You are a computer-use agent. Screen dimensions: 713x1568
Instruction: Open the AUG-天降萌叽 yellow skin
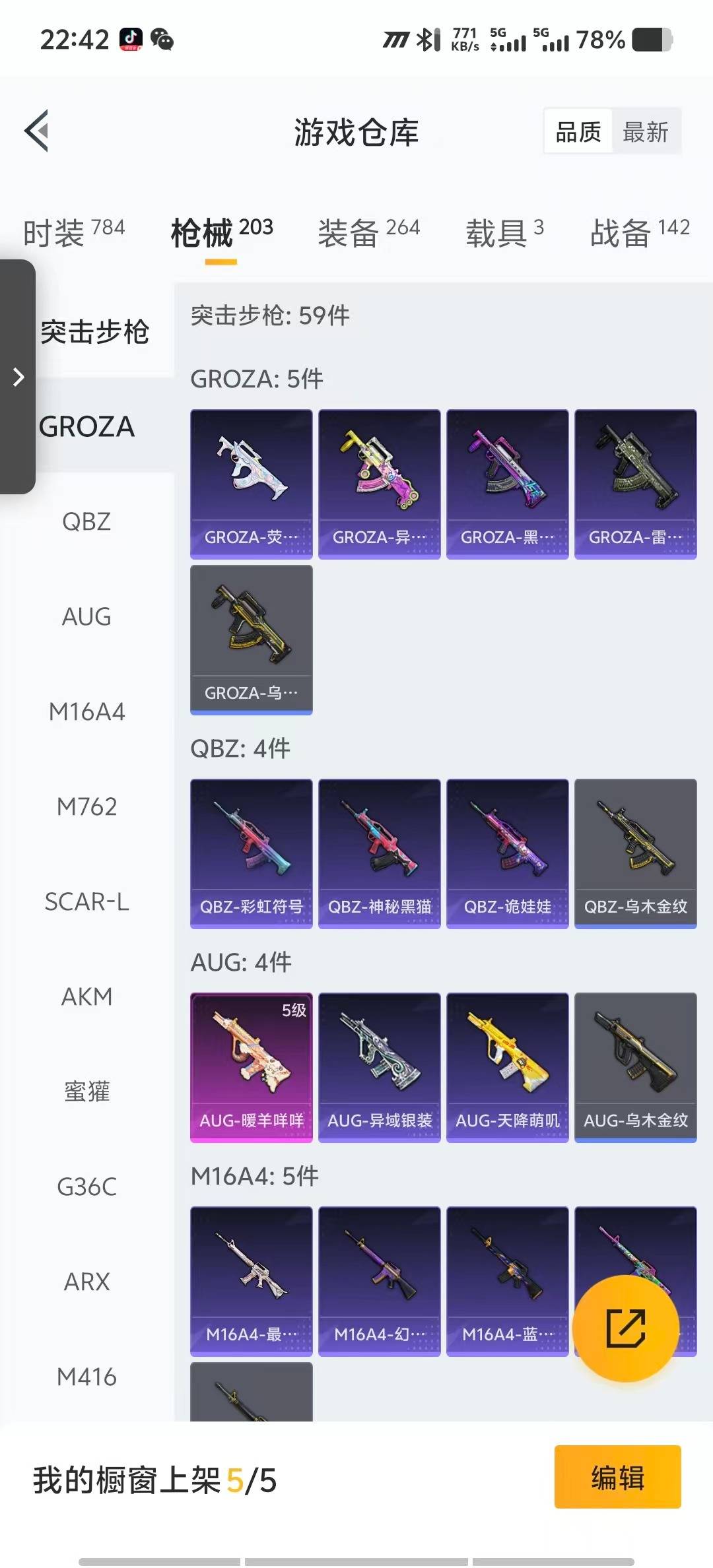pos(508,1067)
